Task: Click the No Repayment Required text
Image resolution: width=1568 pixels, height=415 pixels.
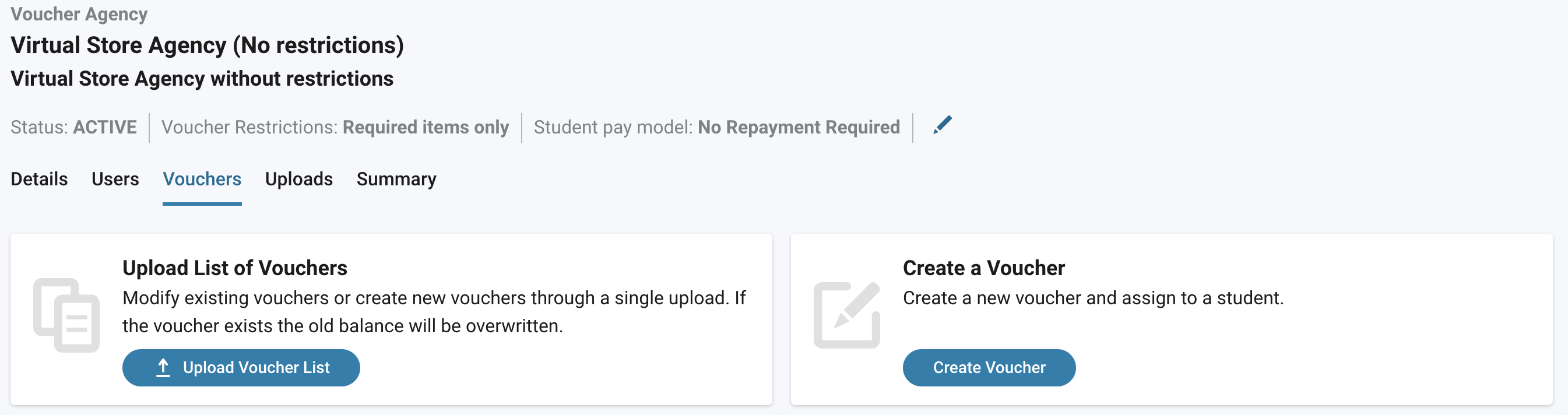Action: [799, 127]
